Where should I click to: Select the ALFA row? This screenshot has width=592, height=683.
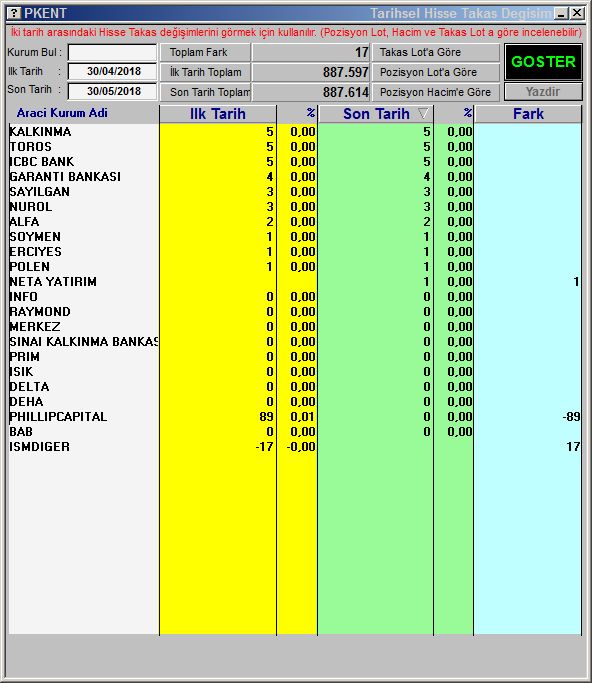tap(295, 222)
